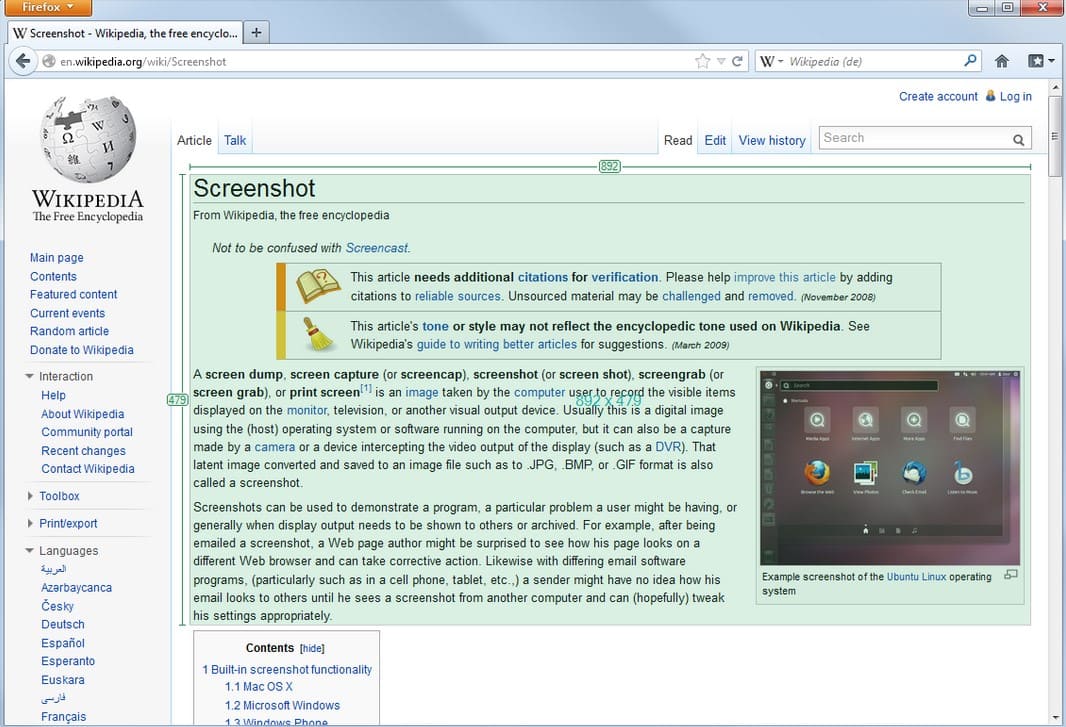1066x727 pixels.
Task: Hide the Contents table of contents
Action: tap(312, 648)
